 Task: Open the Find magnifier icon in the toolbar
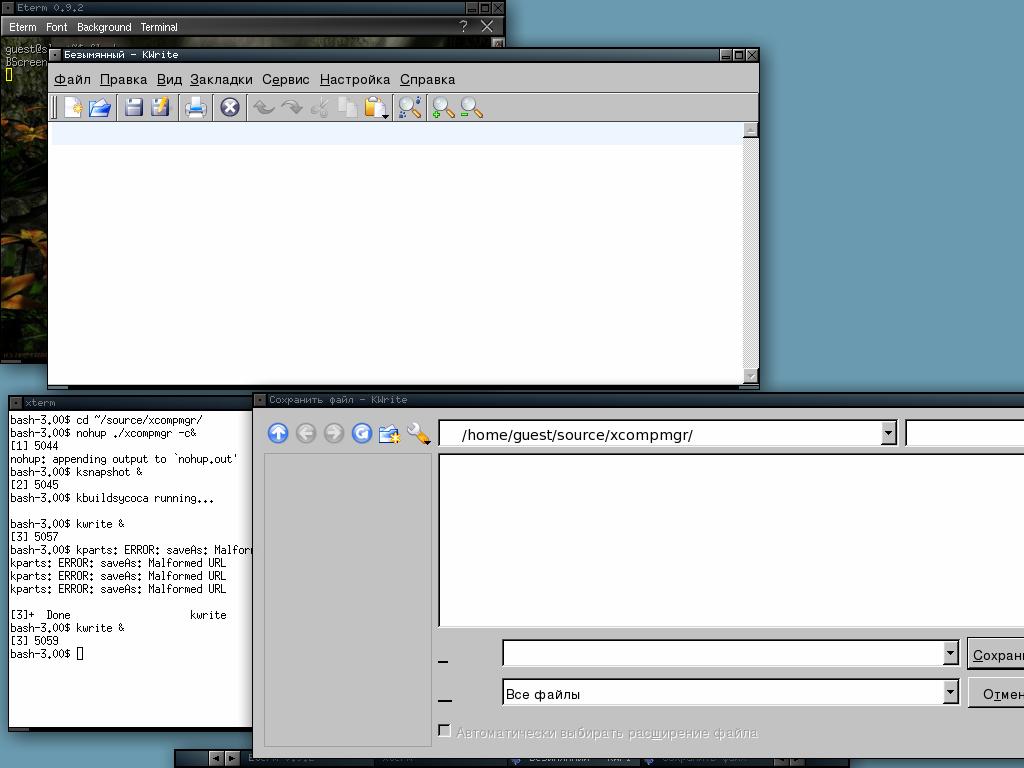pos(409,108)
